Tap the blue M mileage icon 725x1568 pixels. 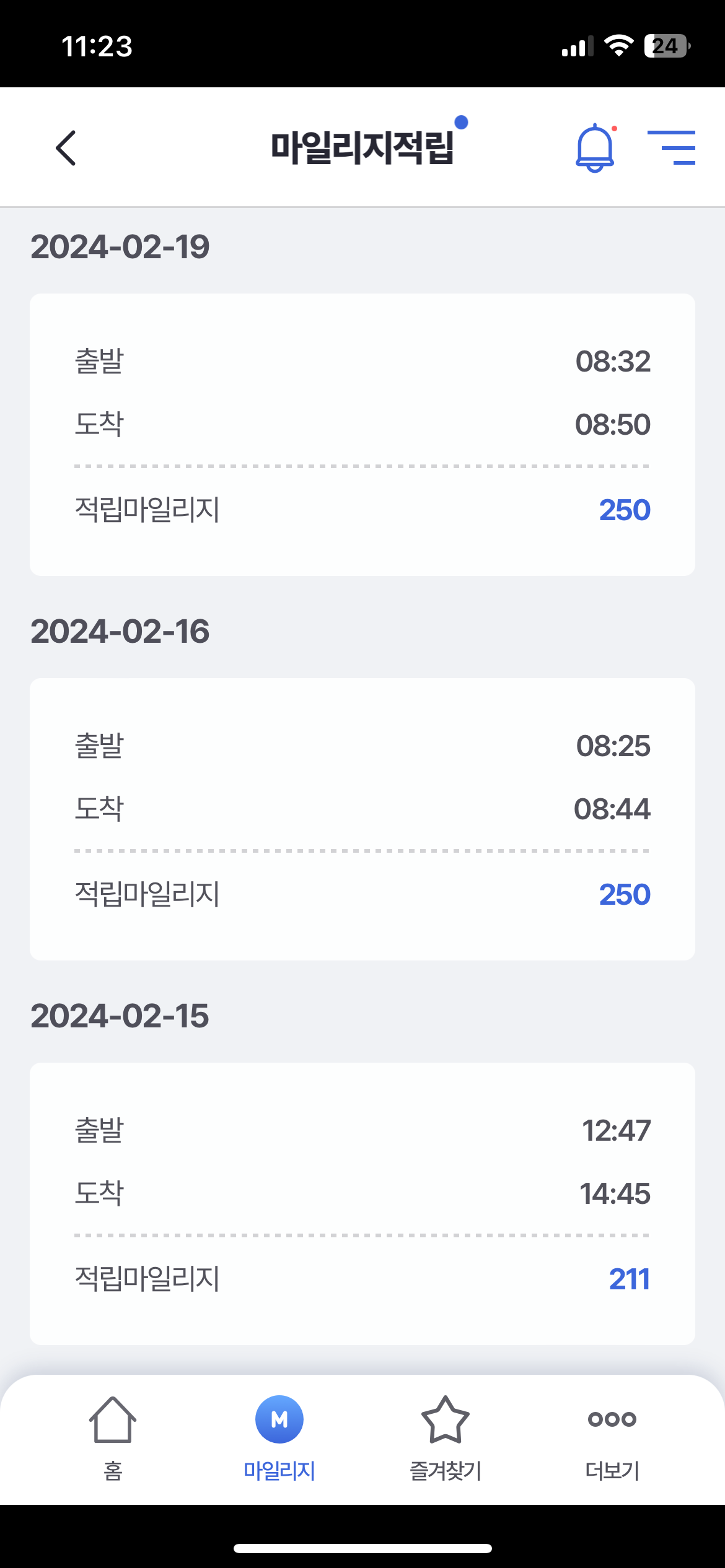pos(279,1419)
